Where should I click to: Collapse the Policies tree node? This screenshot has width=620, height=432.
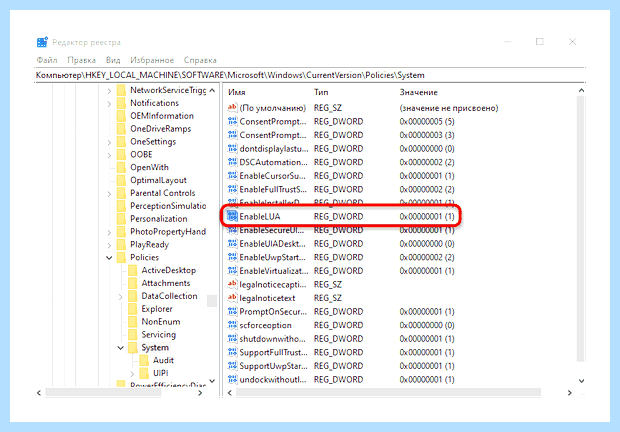point(109,258)
